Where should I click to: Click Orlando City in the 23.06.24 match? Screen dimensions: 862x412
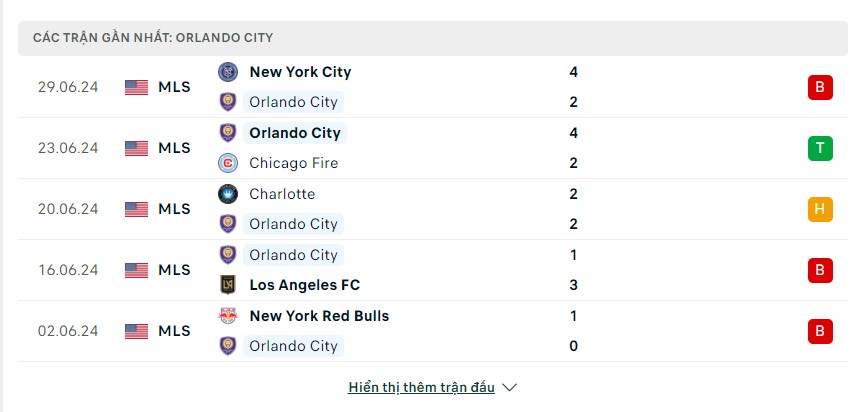pos(295,133)
